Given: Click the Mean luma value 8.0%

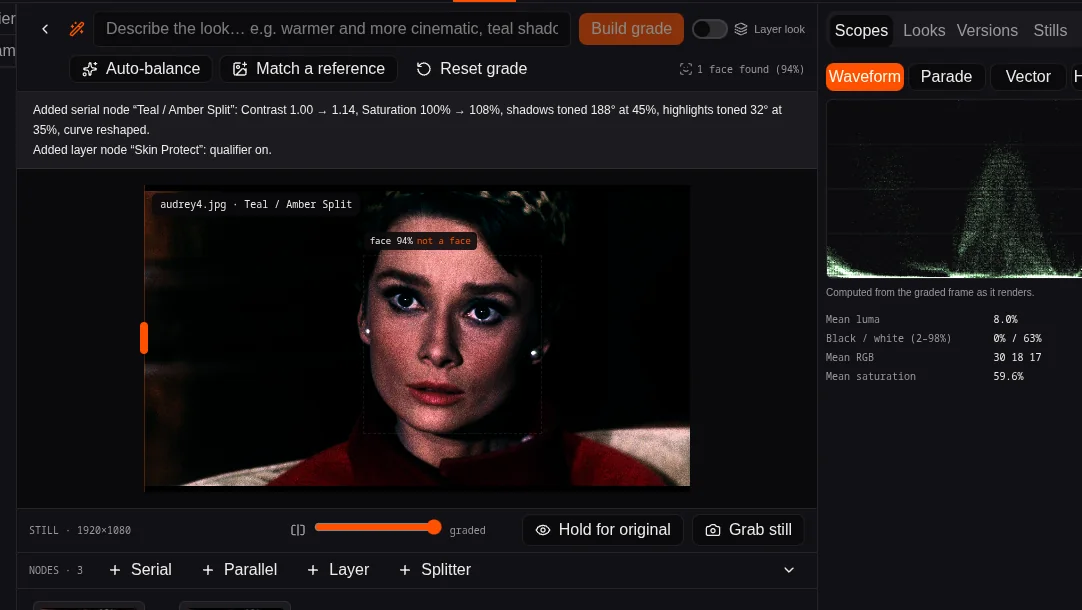Looking at the screenshot, I should pos(1005,319).
